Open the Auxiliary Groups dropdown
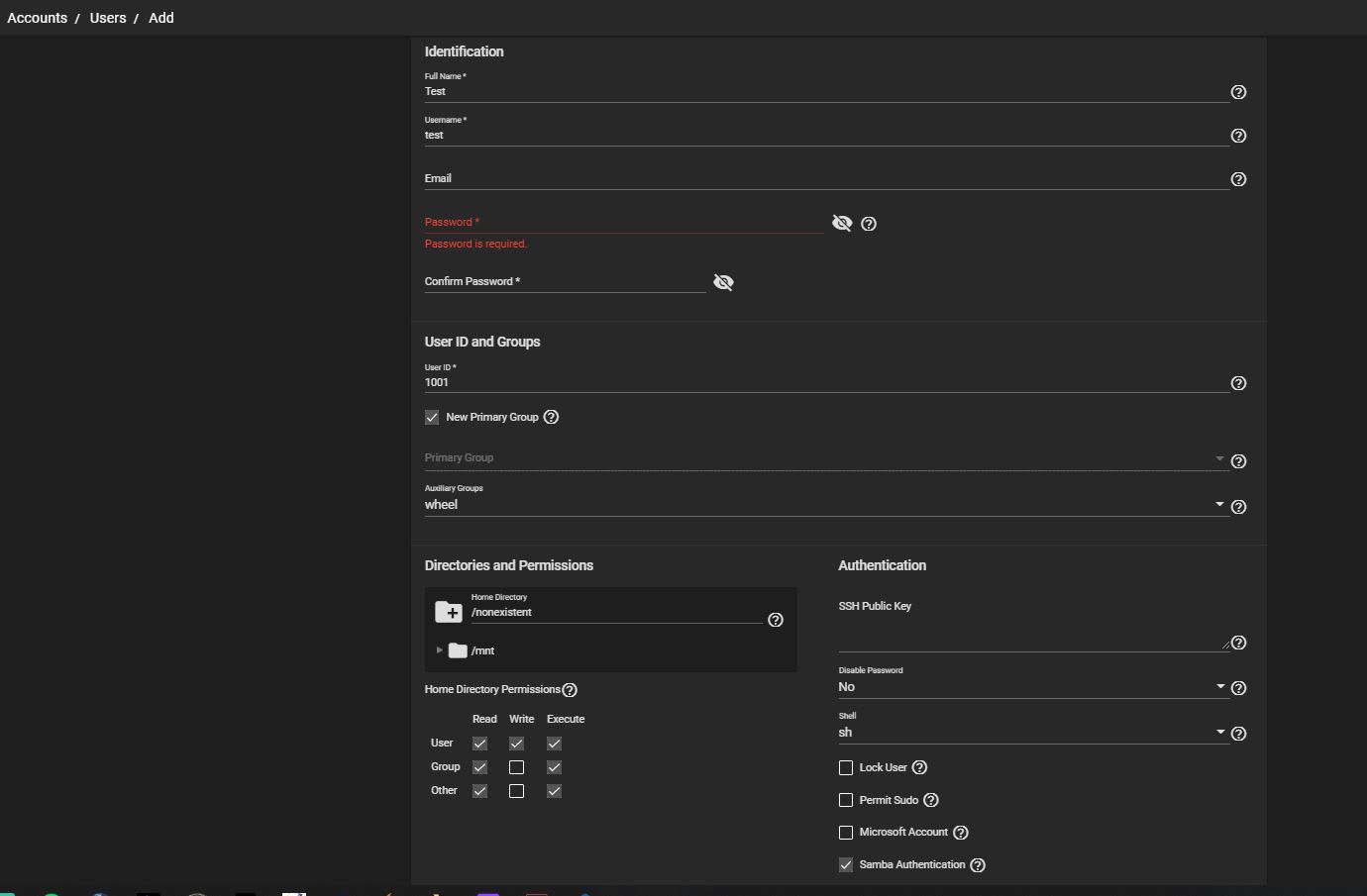This screenshot has height=896, width=1367. [824, 505]
